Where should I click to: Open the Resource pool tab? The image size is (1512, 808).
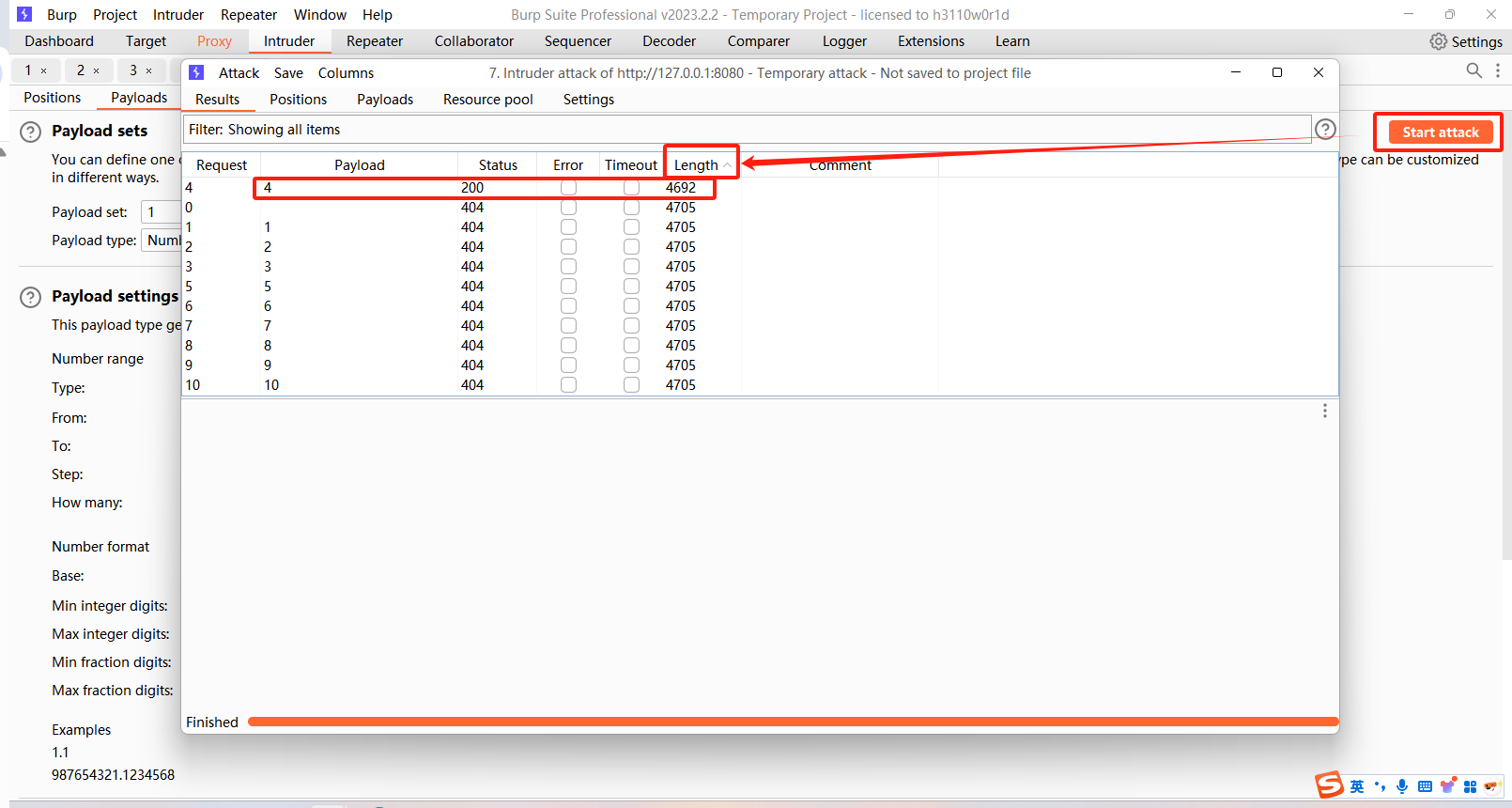[x=487, y=100]
